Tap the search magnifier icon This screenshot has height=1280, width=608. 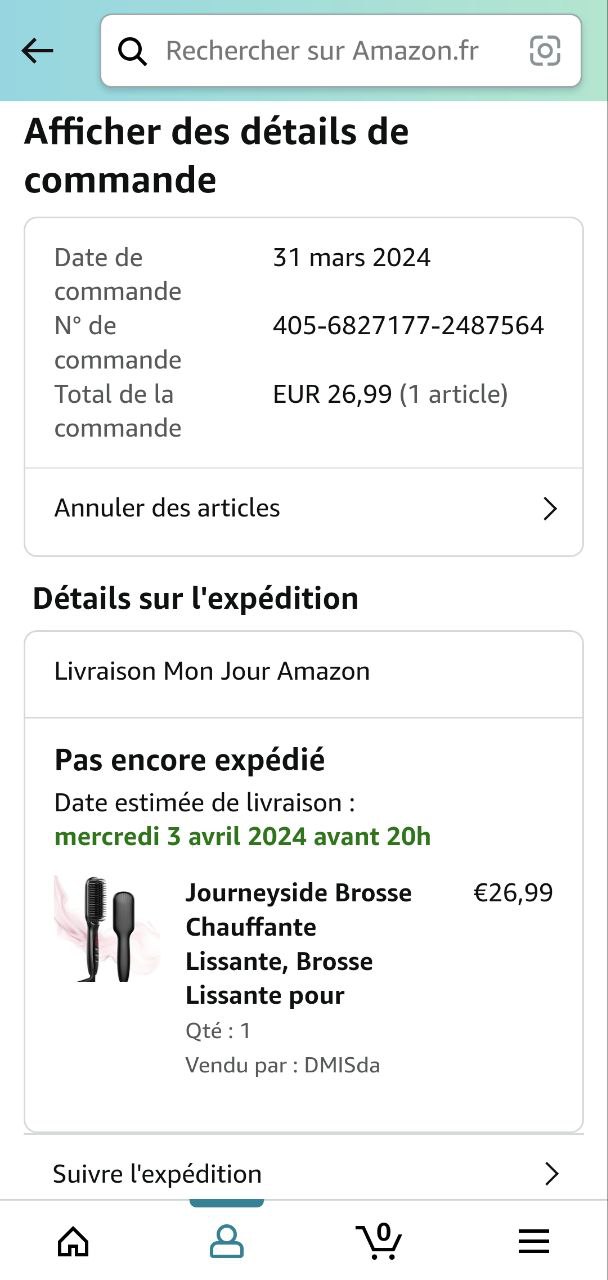point(133,51)
